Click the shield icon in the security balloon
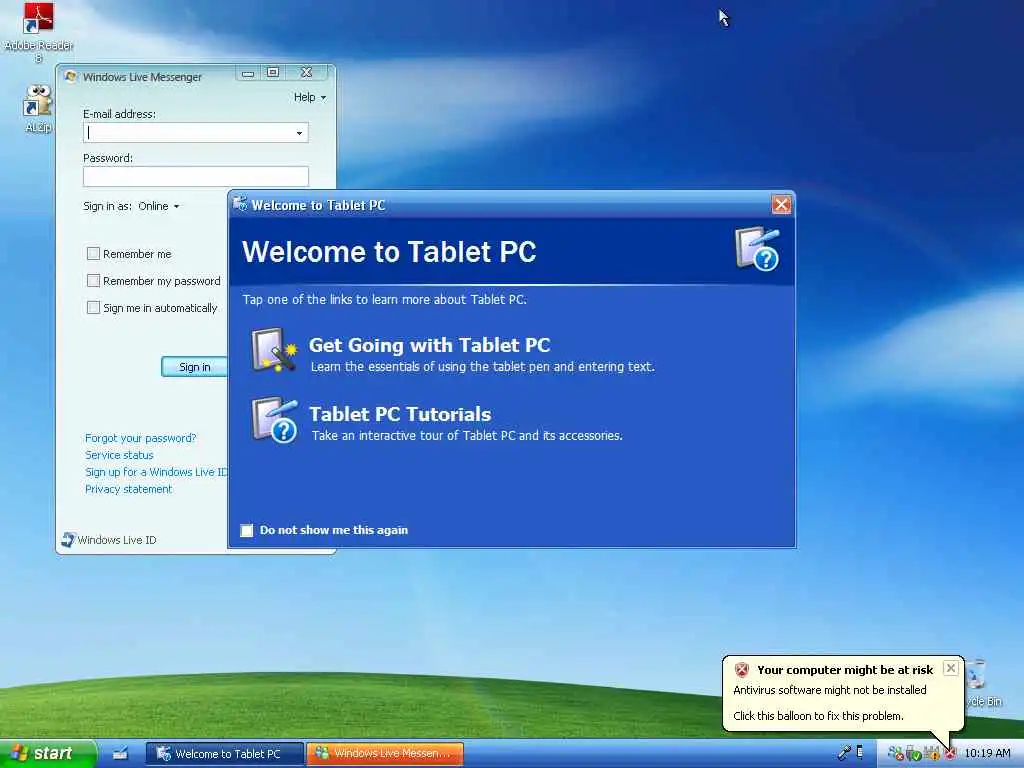The width and height of the screenshot is (1024, 768). pos(741,669)
